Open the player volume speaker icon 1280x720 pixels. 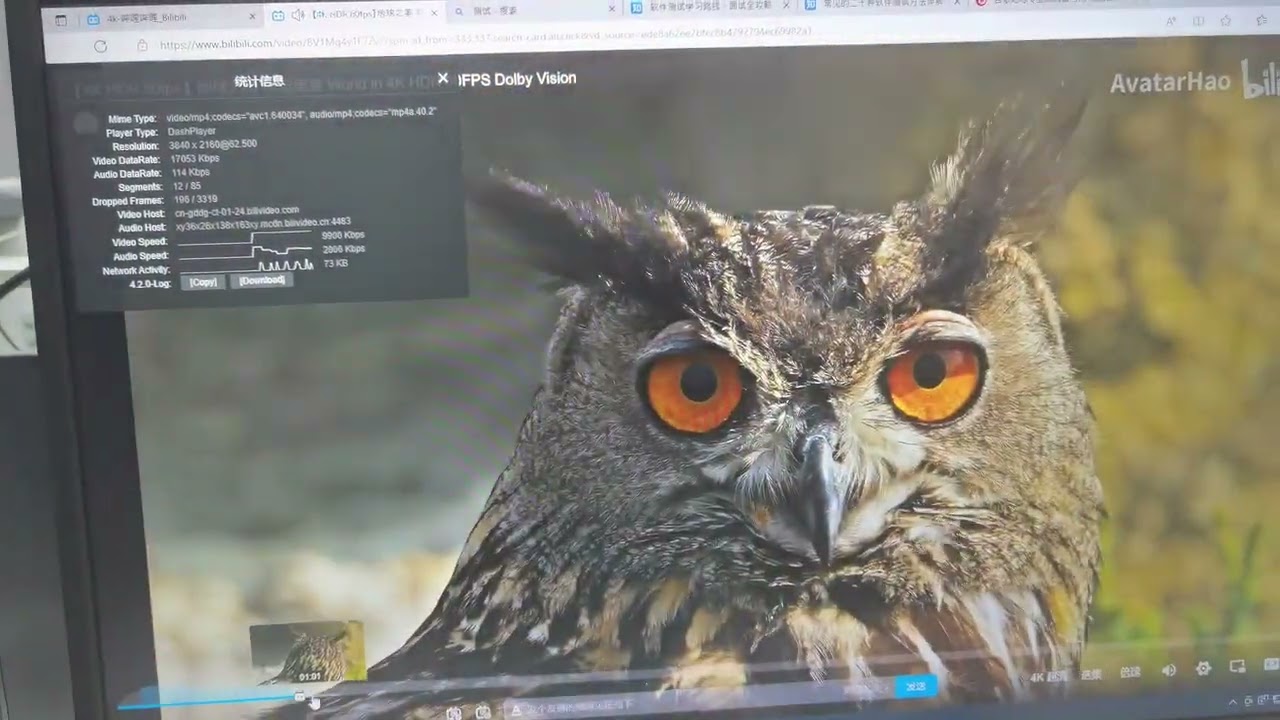(x=1168, y=669)
